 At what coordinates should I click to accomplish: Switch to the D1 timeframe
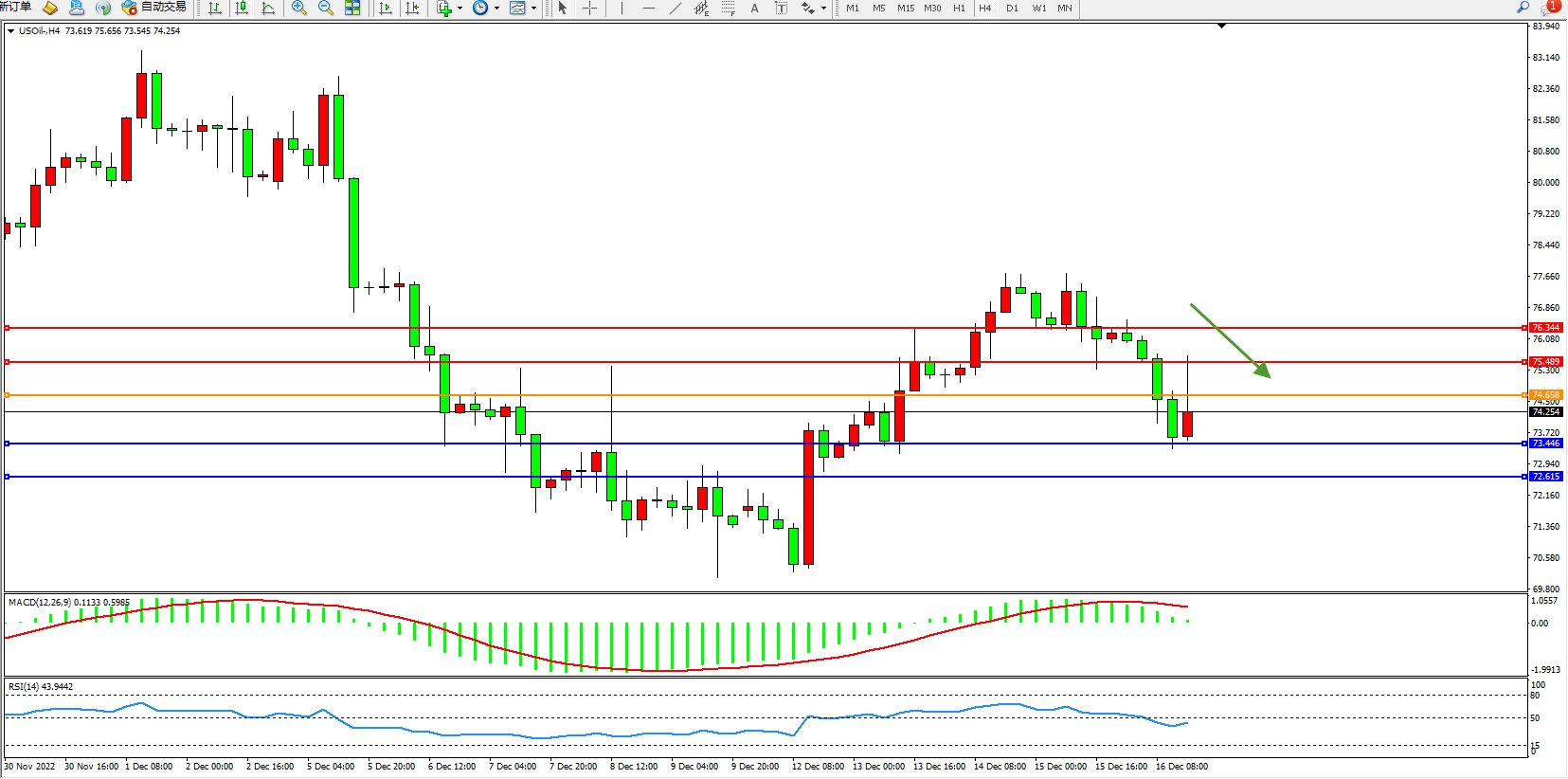[x=1012, y=9]
